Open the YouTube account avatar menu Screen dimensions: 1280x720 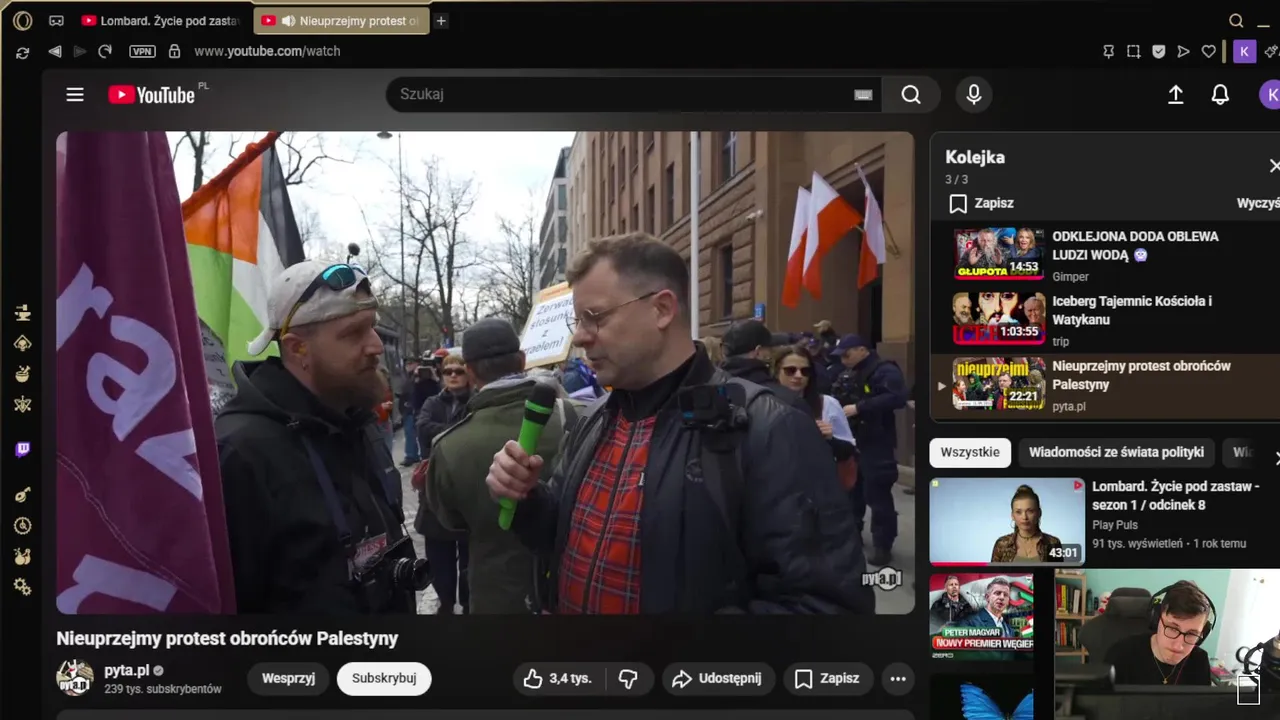tap(1269, 94)
